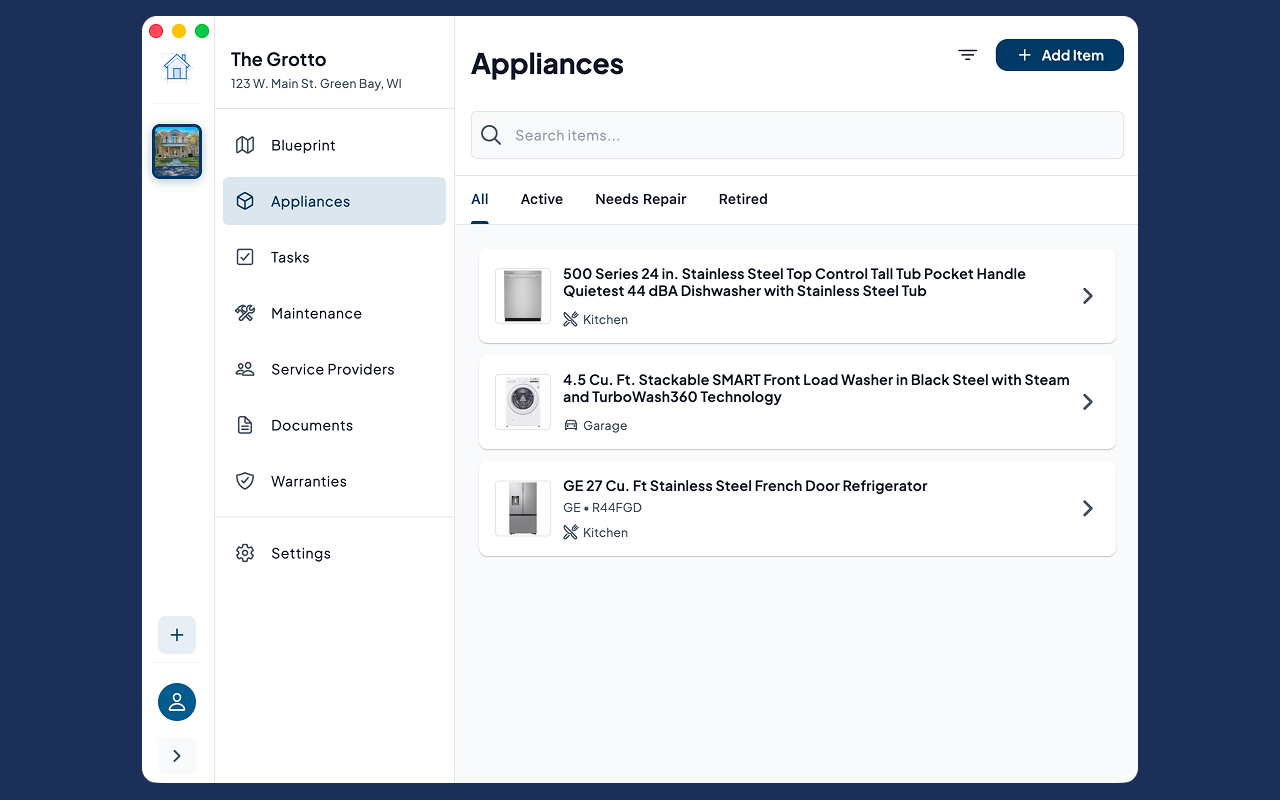The image size is (1280, 800).
Task: Click the Warranties shield icon
Action: pyautogui.click(x=245, y=481)
